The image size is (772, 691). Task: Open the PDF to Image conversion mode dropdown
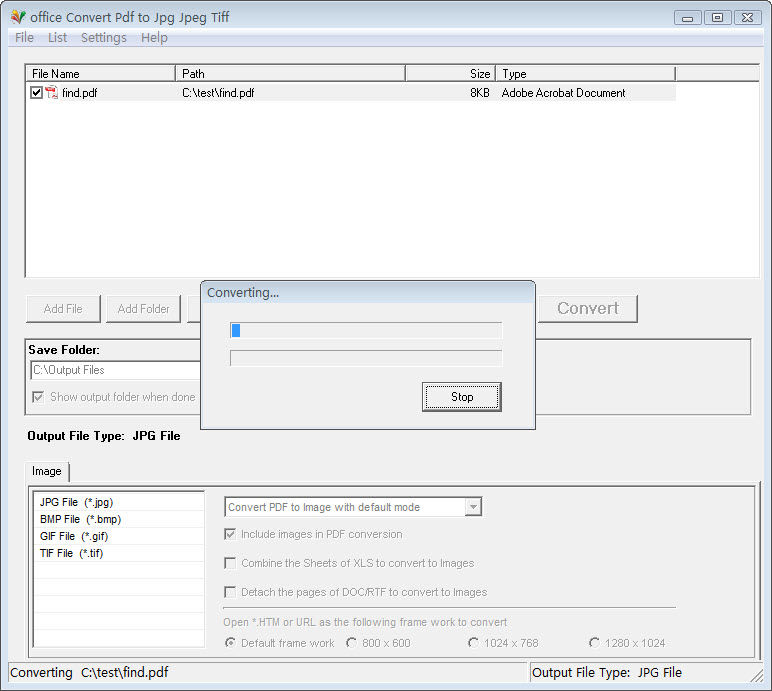pyautogui.click(x=473, y=507)
